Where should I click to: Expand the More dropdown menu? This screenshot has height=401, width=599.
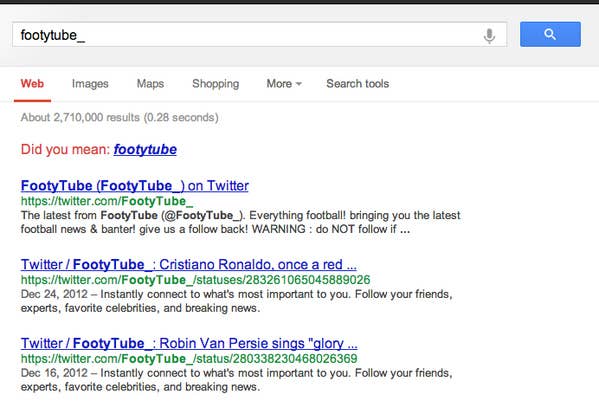coord(284,84)
